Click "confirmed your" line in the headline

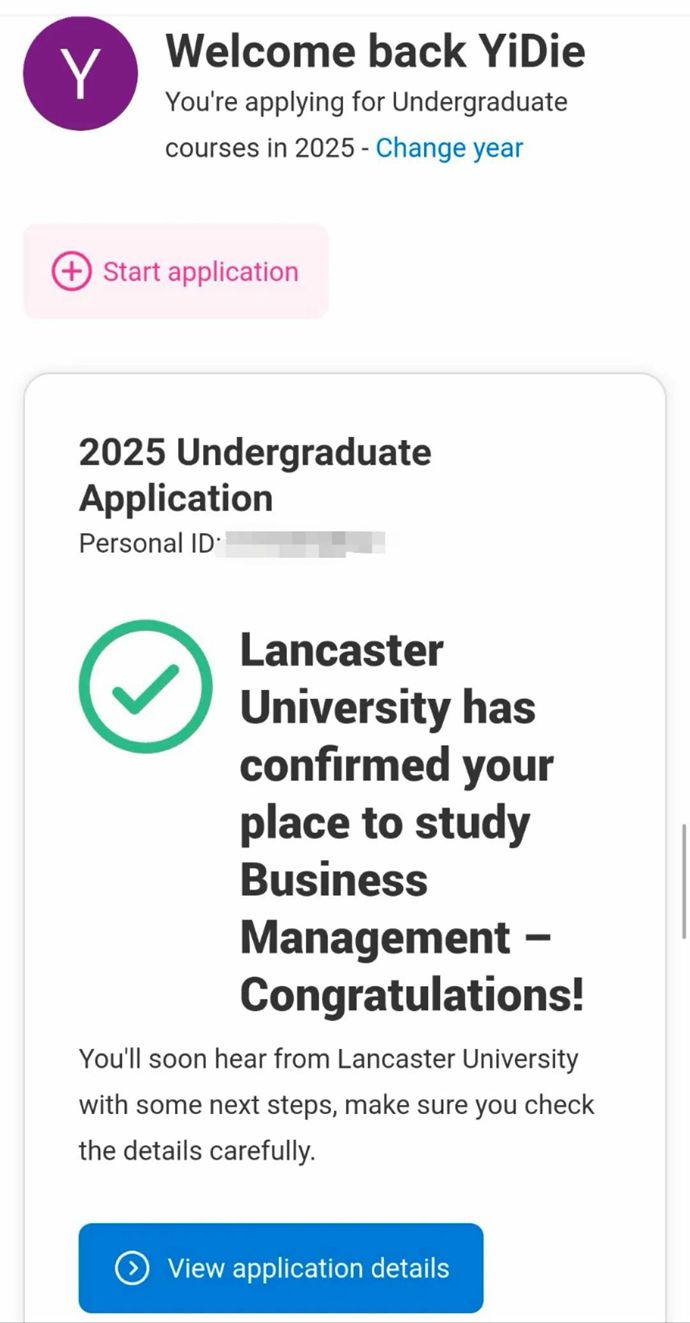[396, 766]
